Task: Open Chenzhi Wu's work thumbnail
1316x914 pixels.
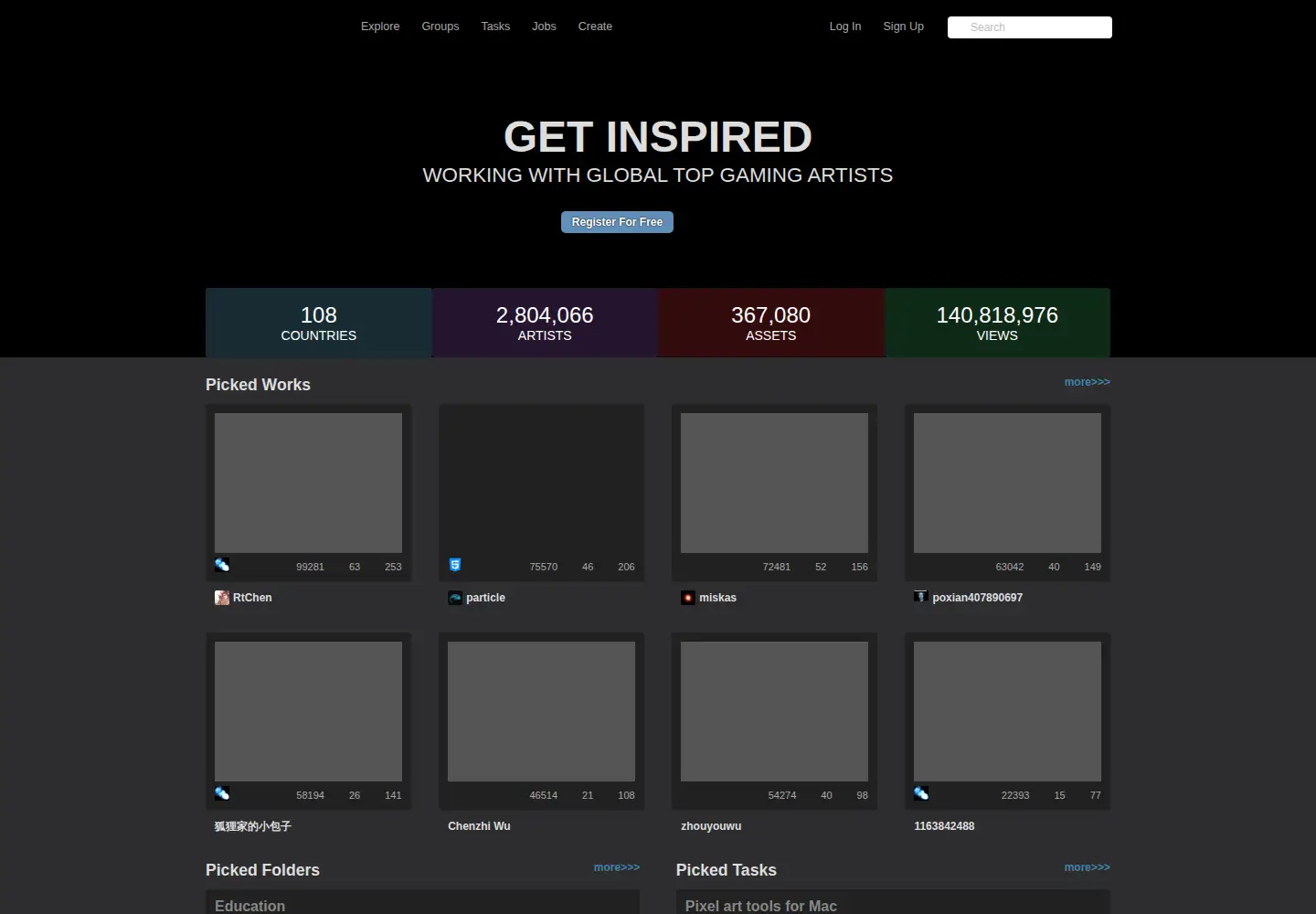Action: [x=541, y=711]
